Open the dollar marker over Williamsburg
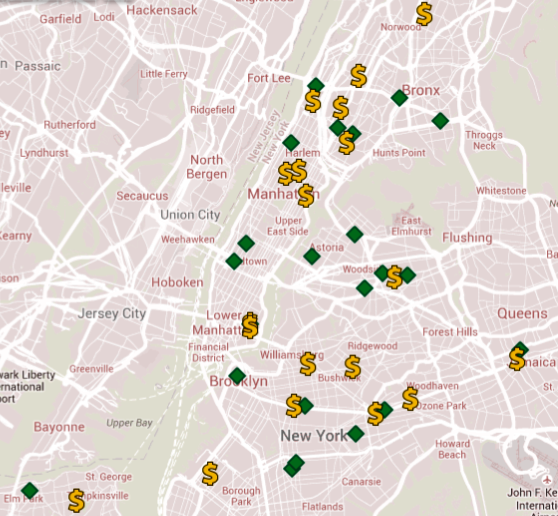 (x=308, y=364)
